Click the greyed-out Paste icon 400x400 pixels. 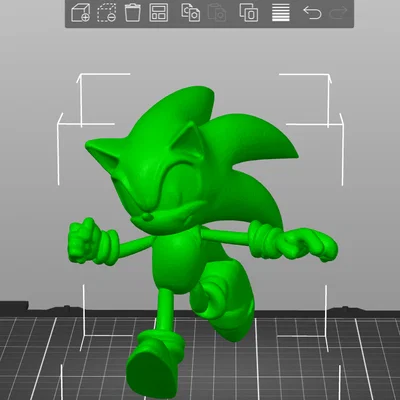point(217,13)
